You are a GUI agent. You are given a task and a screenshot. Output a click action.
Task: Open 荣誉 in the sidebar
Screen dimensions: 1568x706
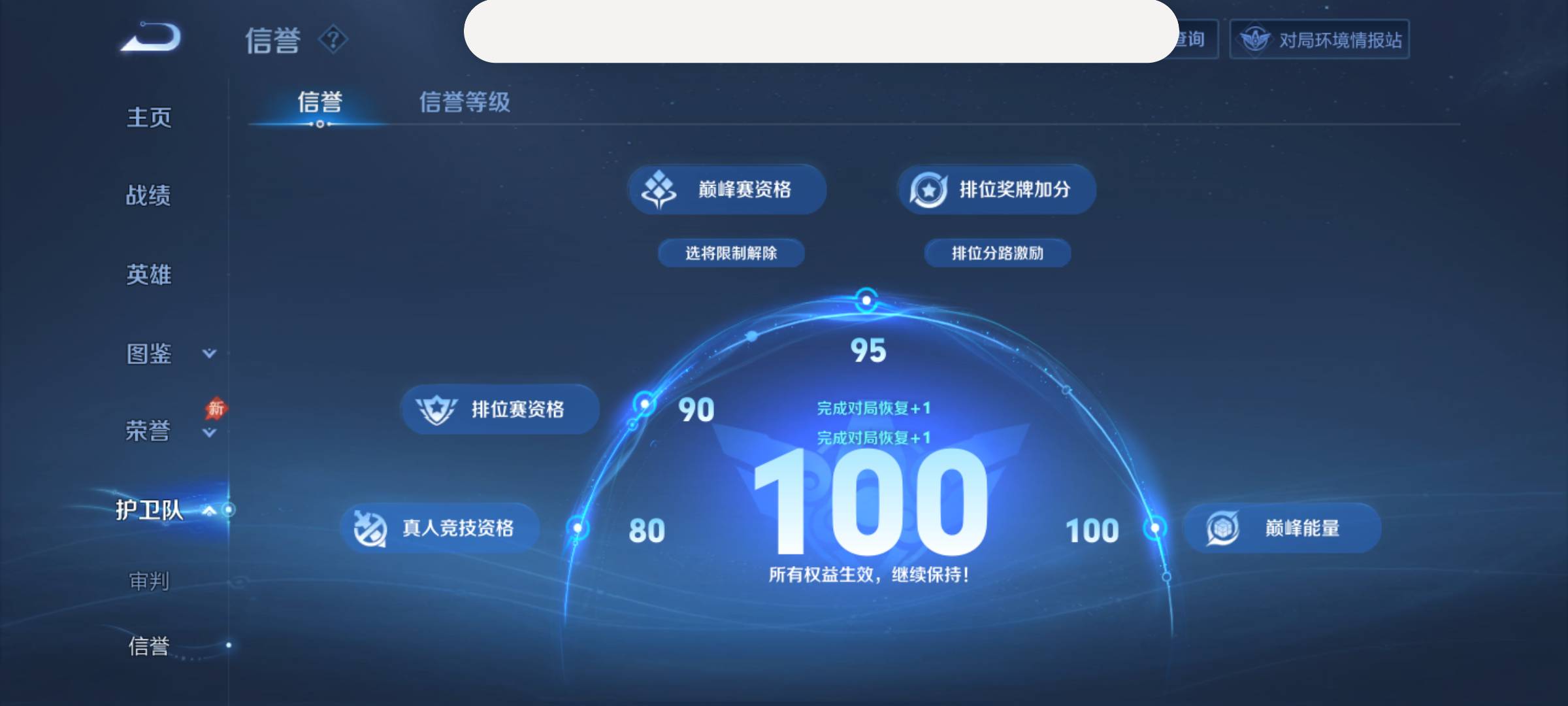coord(148,431)
